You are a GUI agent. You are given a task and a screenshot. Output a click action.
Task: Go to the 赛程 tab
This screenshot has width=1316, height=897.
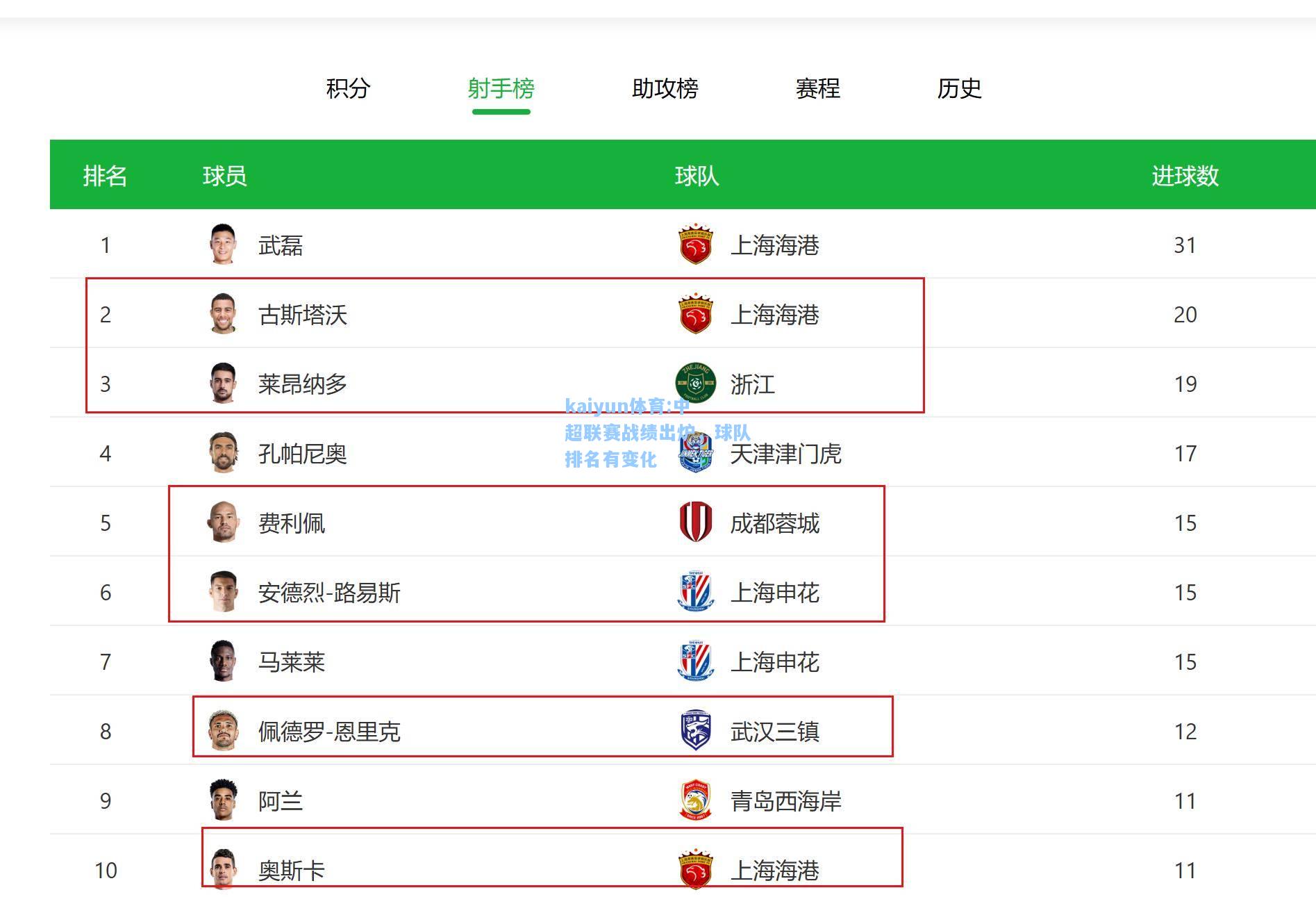[x=817, y=88]
